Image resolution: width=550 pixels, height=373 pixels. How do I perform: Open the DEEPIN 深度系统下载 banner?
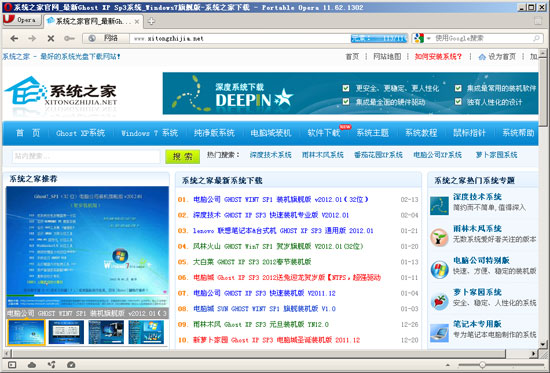click(x=350, y=93)
